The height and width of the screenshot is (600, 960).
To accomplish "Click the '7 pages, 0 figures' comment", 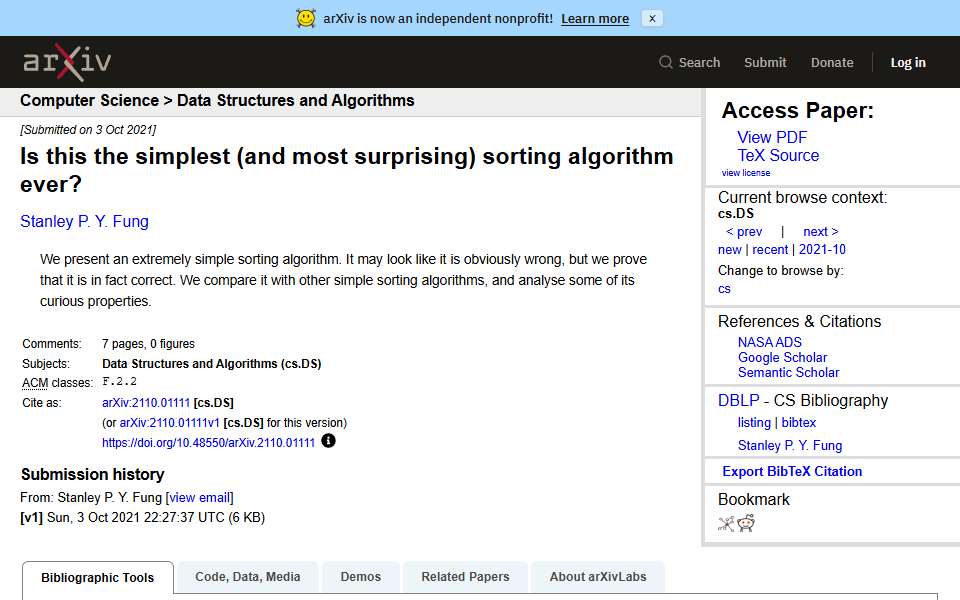I will tap(148, 344).
